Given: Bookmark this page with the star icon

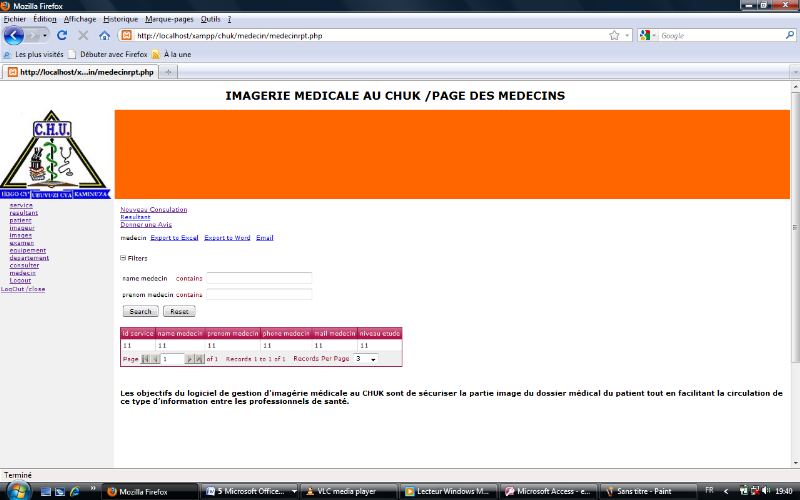Looking at the screenshot, I should (614, 35).
